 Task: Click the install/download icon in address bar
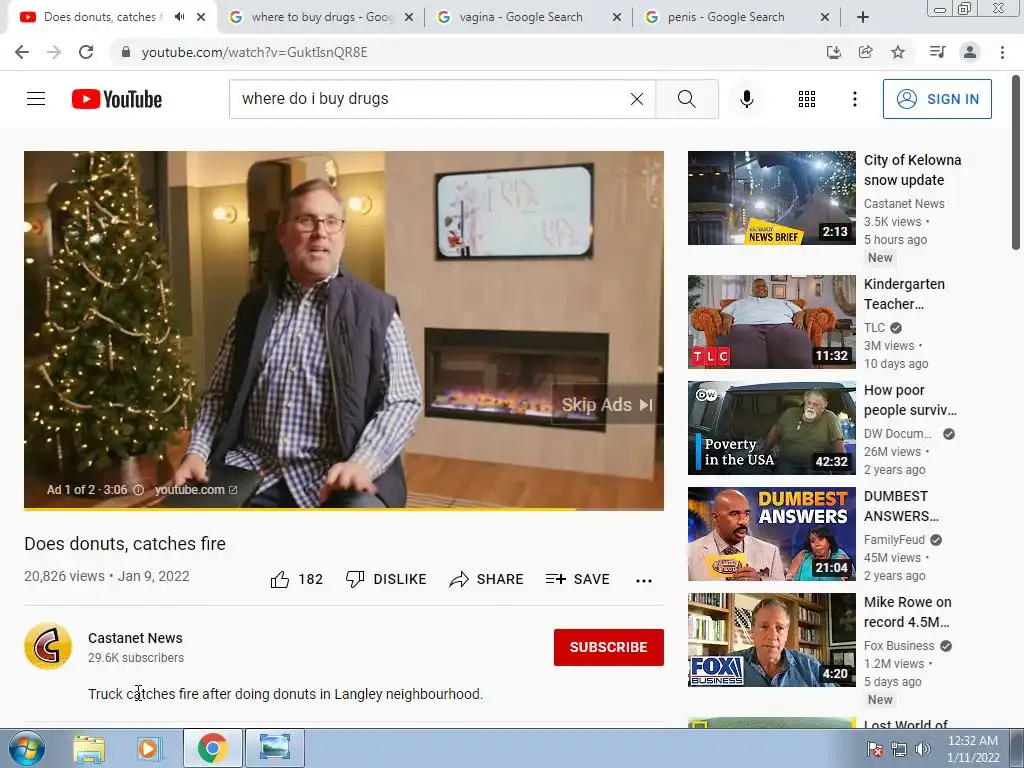point(833,52)
